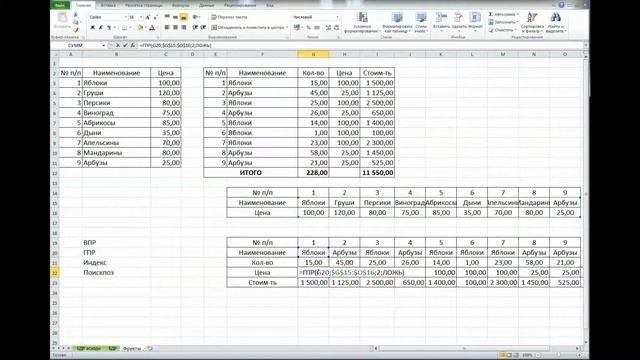
Task: Select the ИТОГО total cell
Action: [x=251, y=173]
